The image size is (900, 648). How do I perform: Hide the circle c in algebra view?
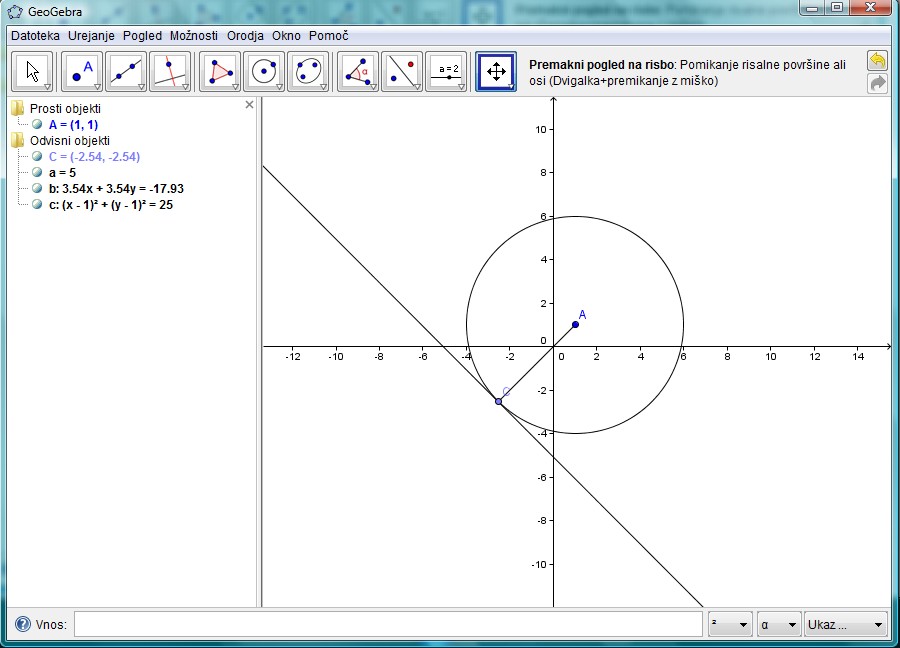click(37, 204)
